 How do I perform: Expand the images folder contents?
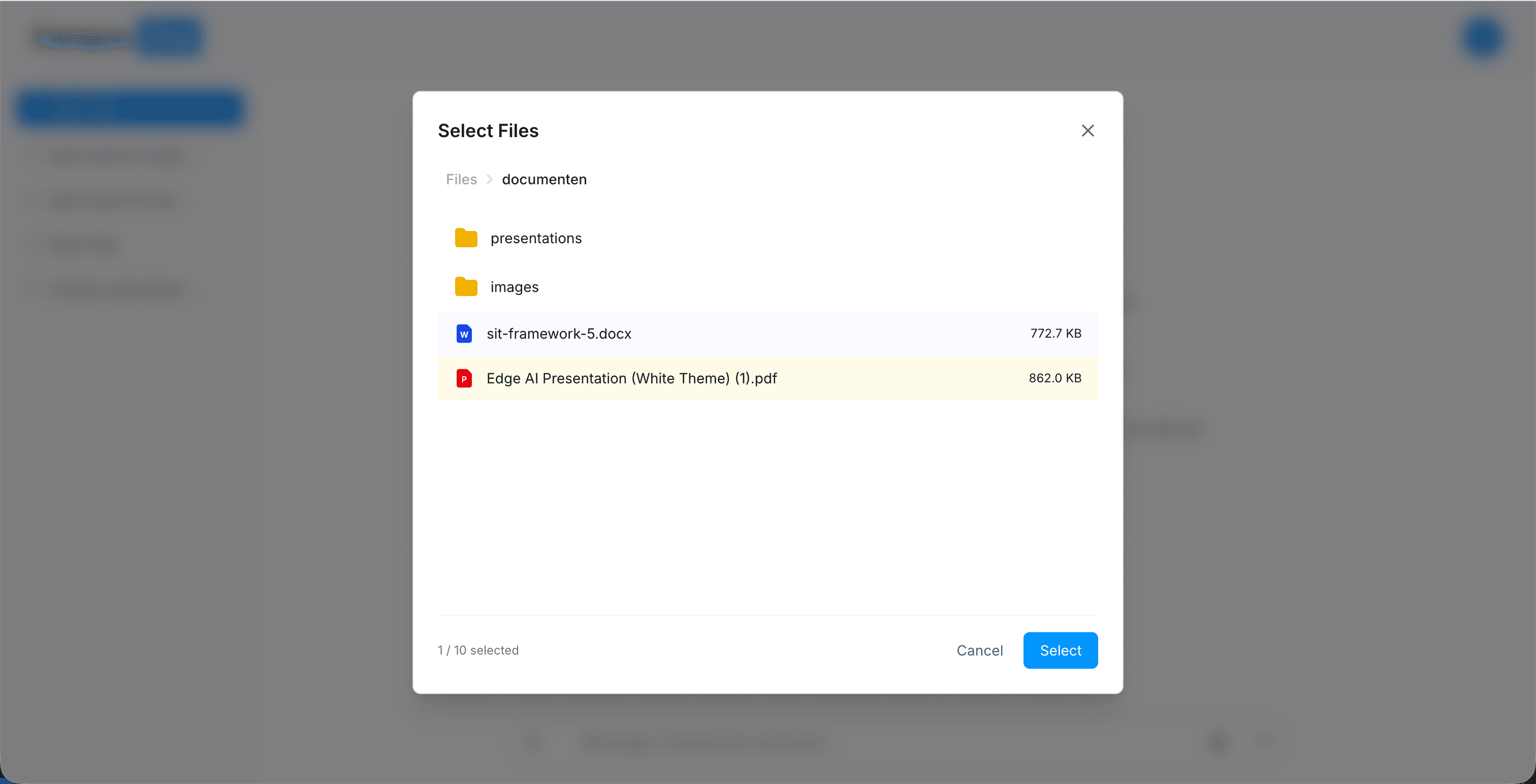coord(514,286)
